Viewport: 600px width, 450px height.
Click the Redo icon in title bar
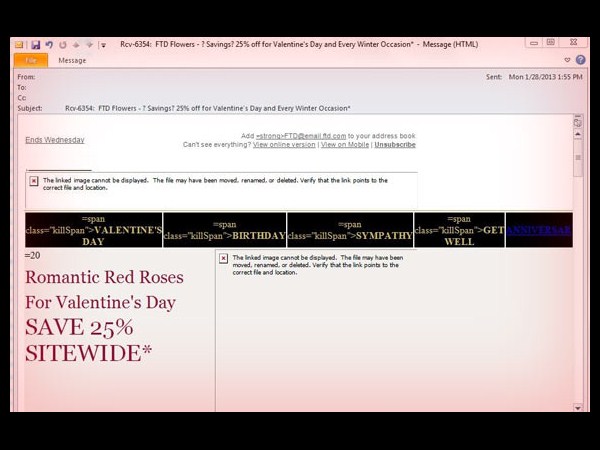point(62,44)
